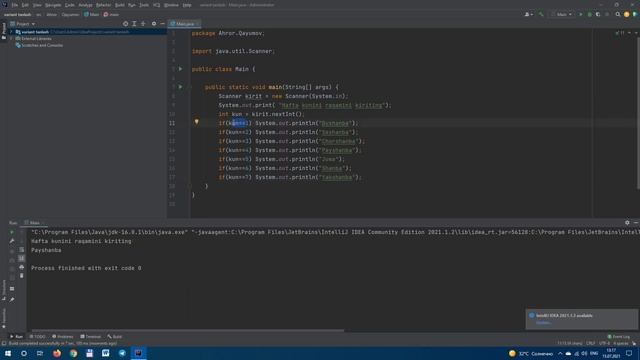Open run configuration wrench in Run panel

[x=12, y=241]
